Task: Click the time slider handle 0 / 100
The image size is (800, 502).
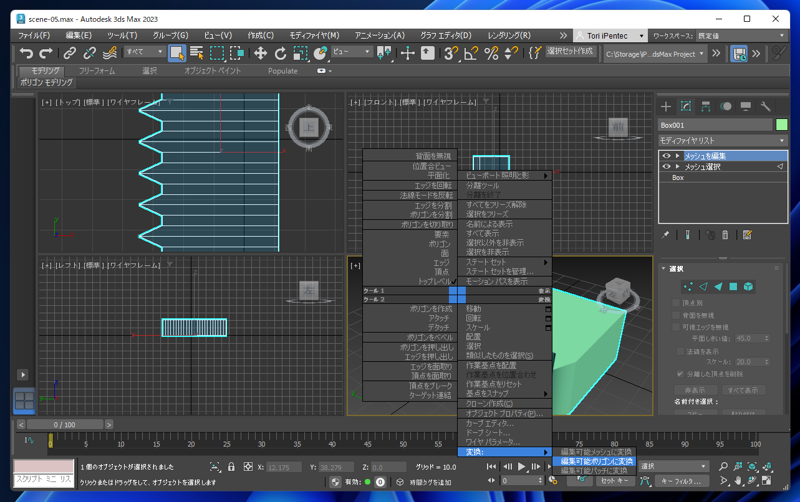Action: coord(65,424)
